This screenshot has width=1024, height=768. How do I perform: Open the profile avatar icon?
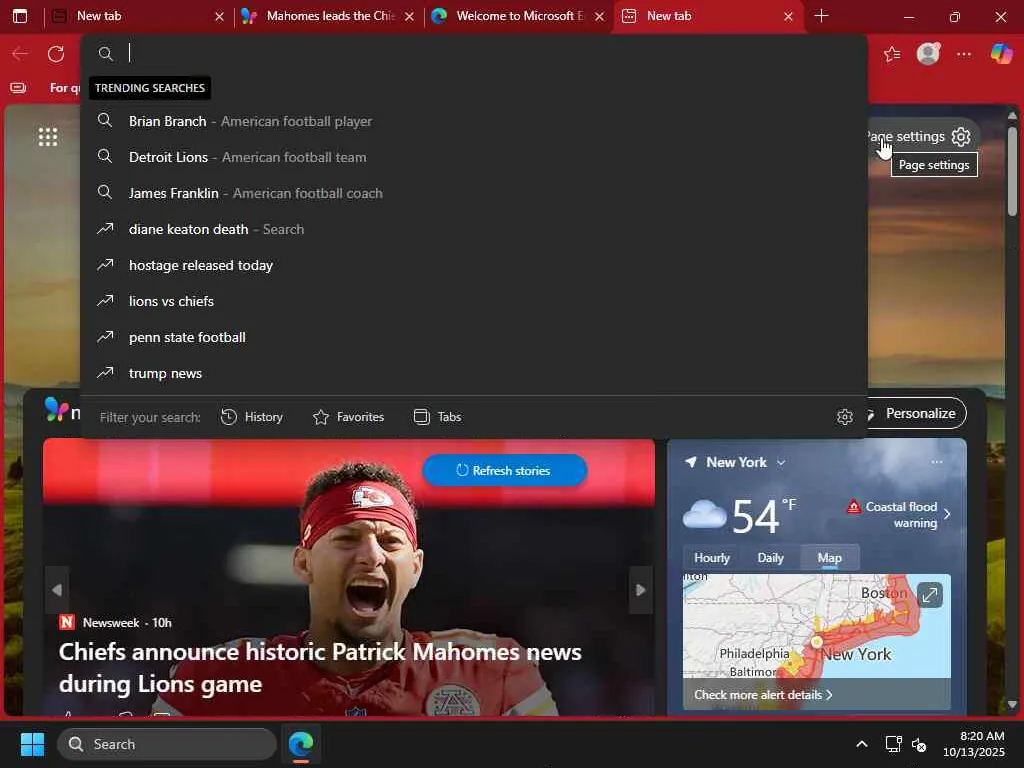coord(928,54)
